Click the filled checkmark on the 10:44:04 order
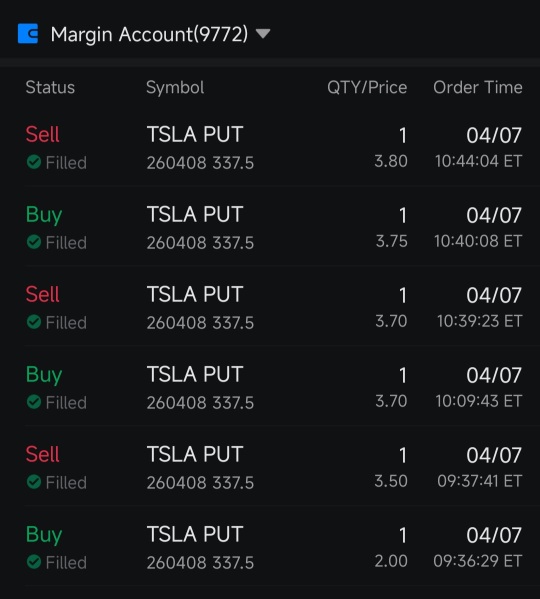 (x=34, y=162)
